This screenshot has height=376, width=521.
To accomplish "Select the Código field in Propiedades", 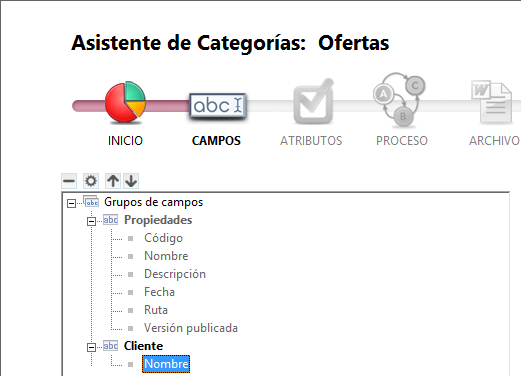I will point(163,238).
